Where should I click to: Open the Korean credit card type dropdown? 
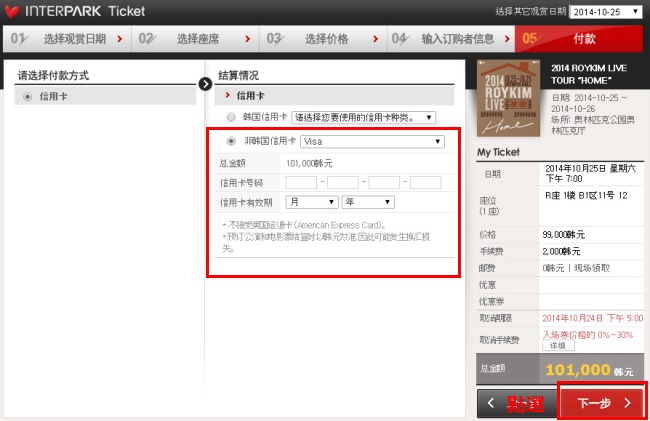pos(364,118)
